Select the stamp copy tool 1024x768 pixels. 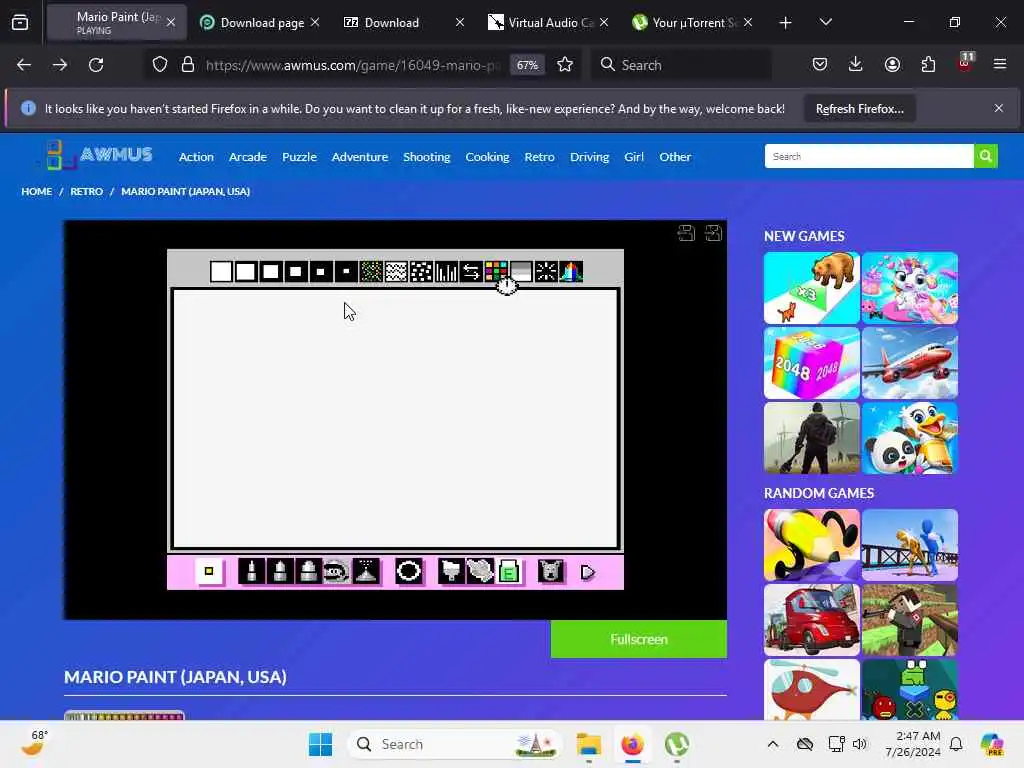click(480, 571)
